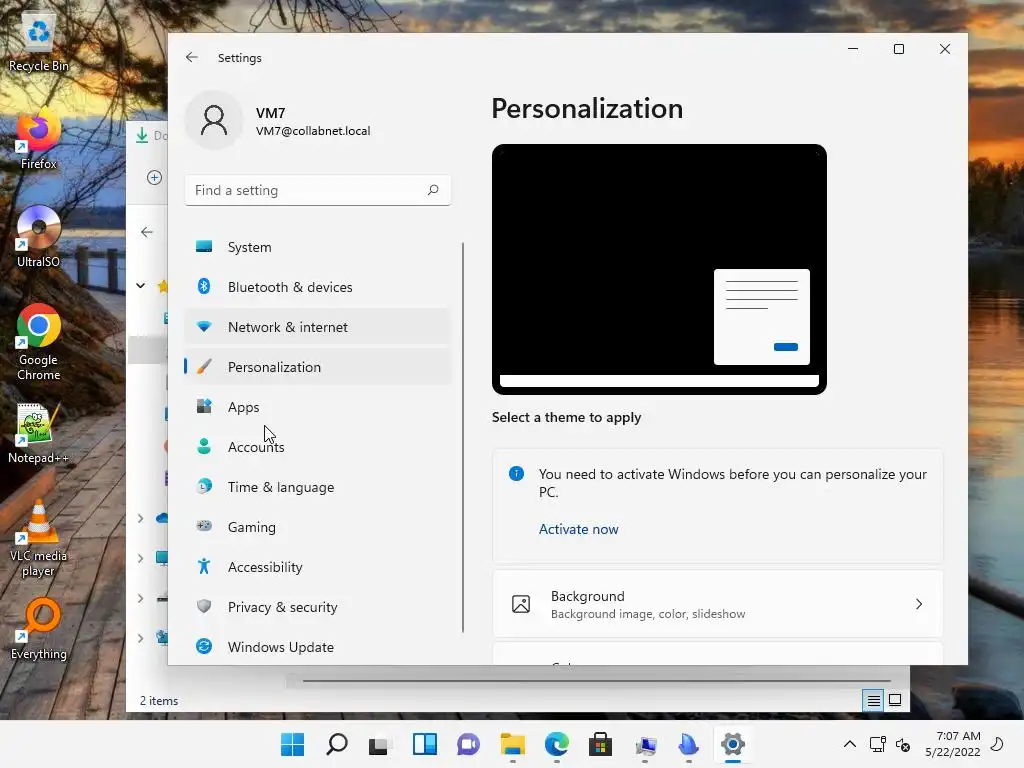The width and height of the screenshot is (1024, 768).
Task: Expand the OneDrive tree node in File Explorer
Action: (x=140, y=518)
